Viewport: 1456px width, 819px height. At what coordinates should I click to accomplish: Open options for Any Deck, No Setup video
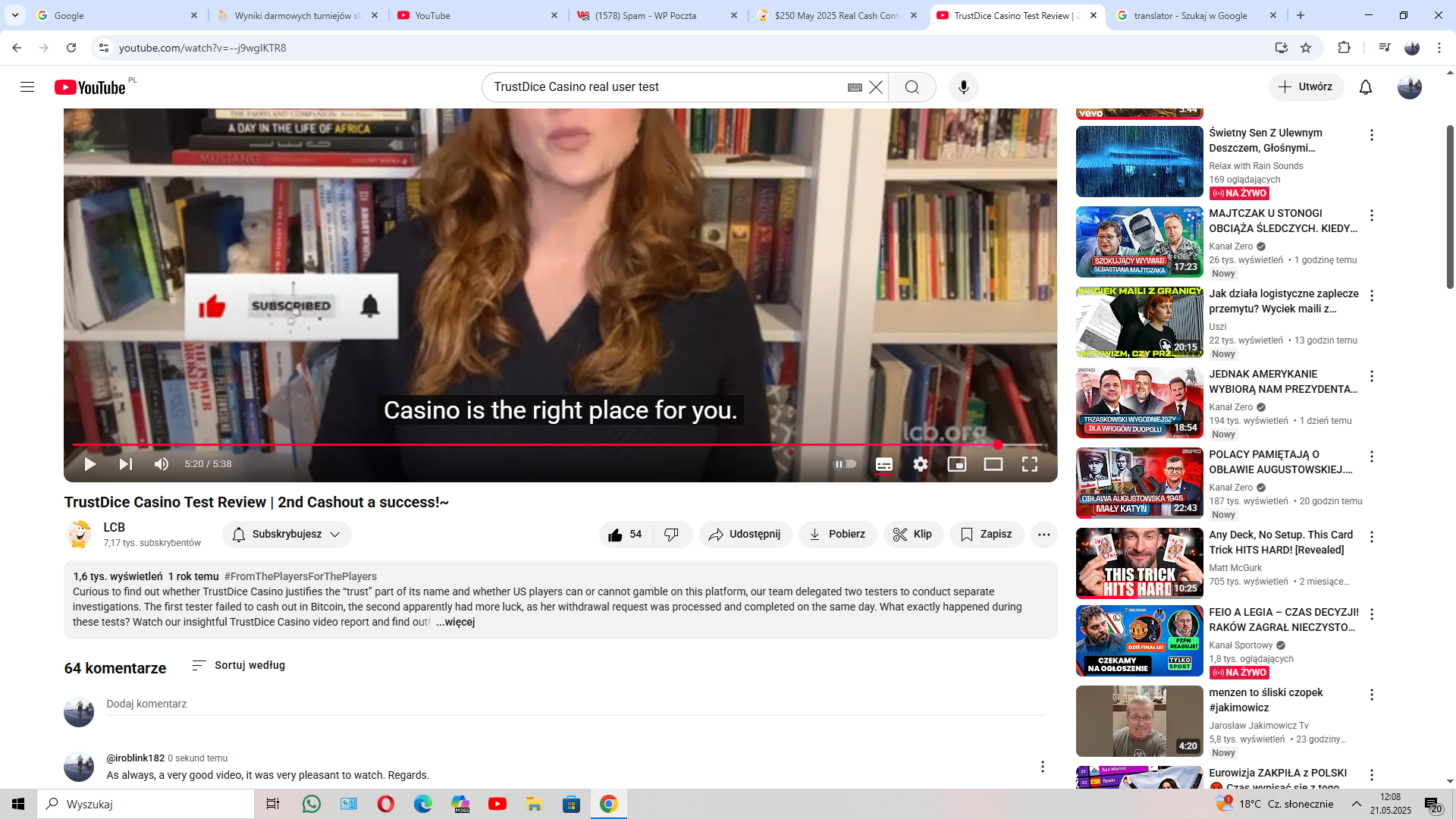[1371, 537]
